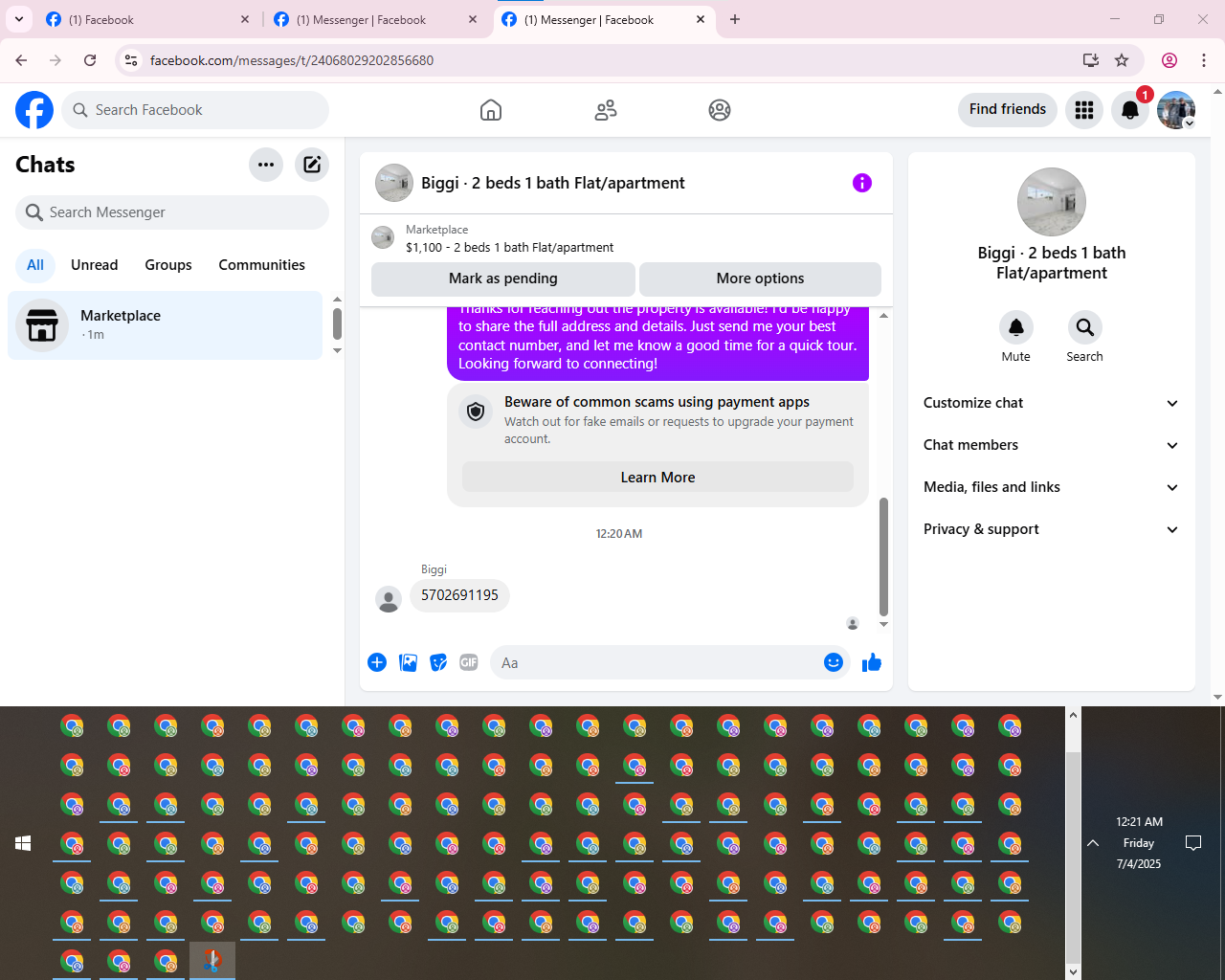Install app icon in address bar

click(1091, 60)
